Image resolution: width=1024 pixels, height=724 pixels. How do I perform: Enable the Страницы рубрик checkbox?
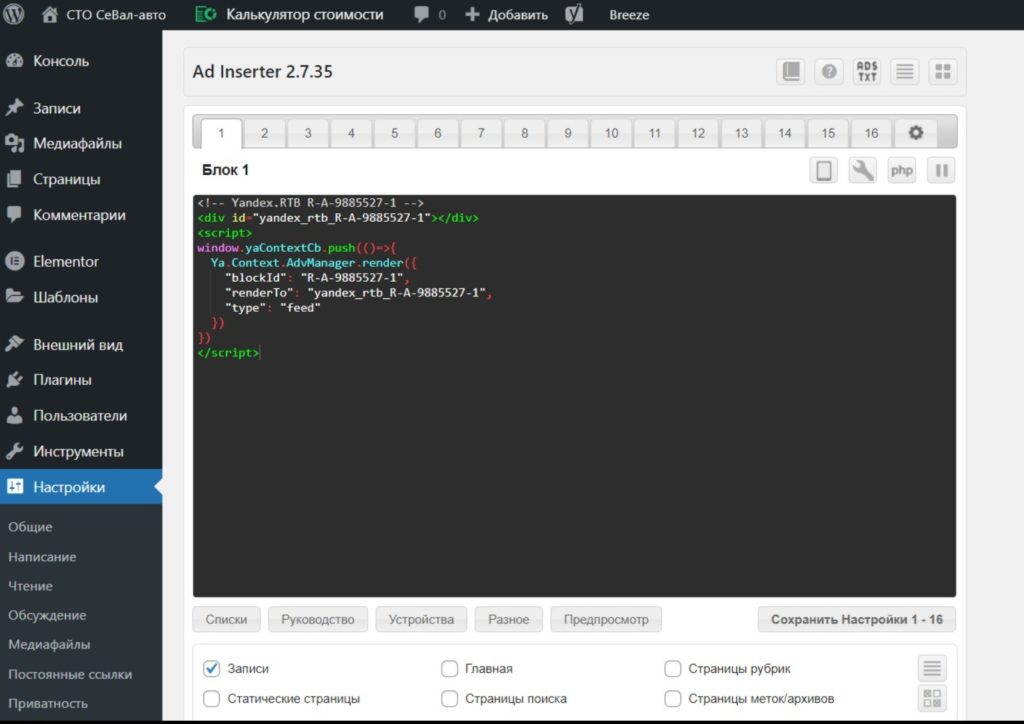click(x=673, y=669)
